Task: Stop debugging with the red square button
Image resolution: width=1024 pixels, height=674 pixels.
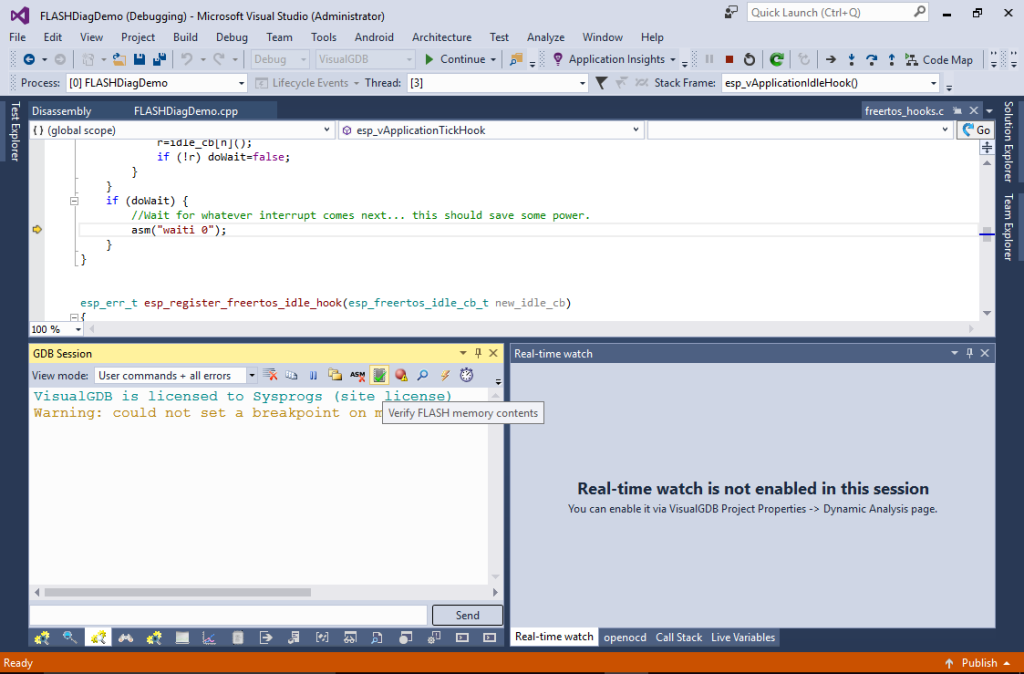Action: pyautogui.click(x=729, y=59)
